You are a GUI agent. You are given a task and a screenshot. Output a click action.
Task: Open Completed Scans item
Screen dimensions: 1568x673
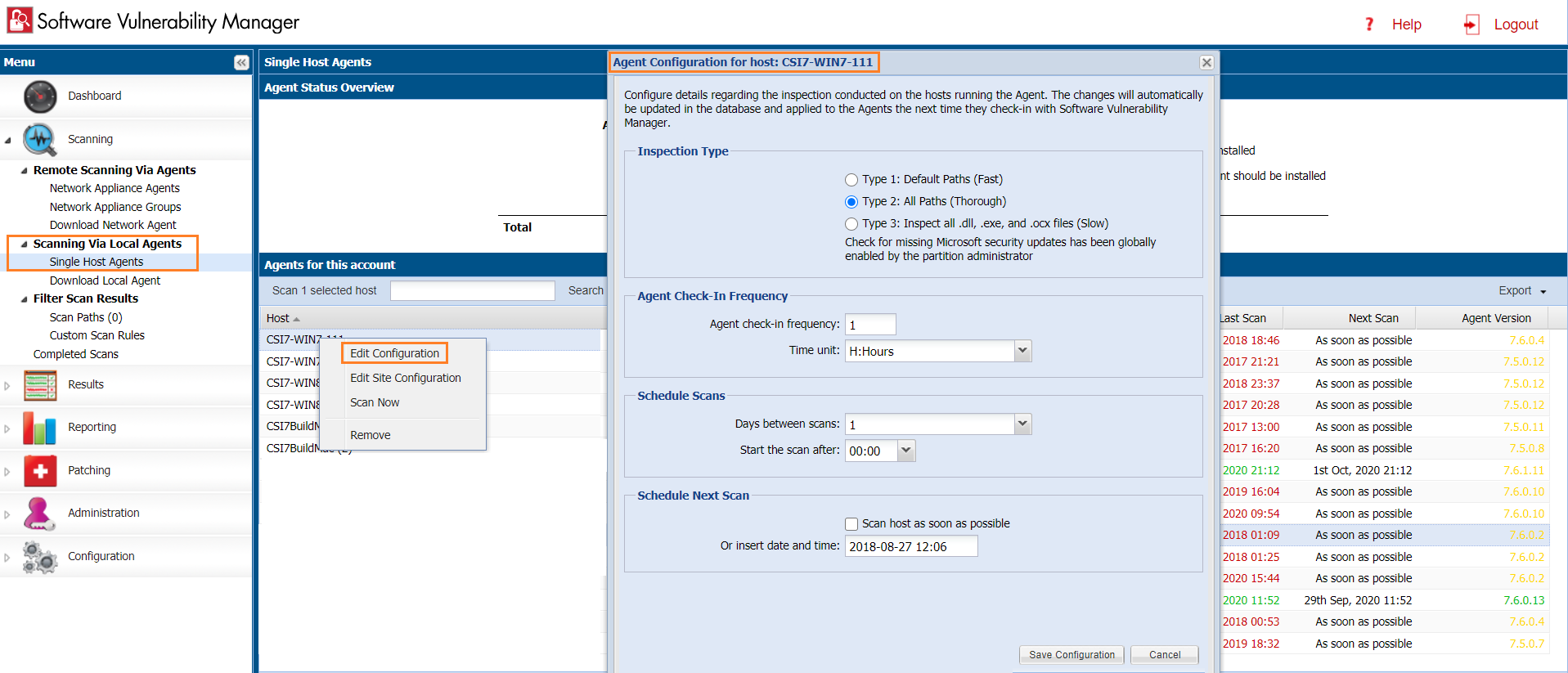(x=76, y=354)
